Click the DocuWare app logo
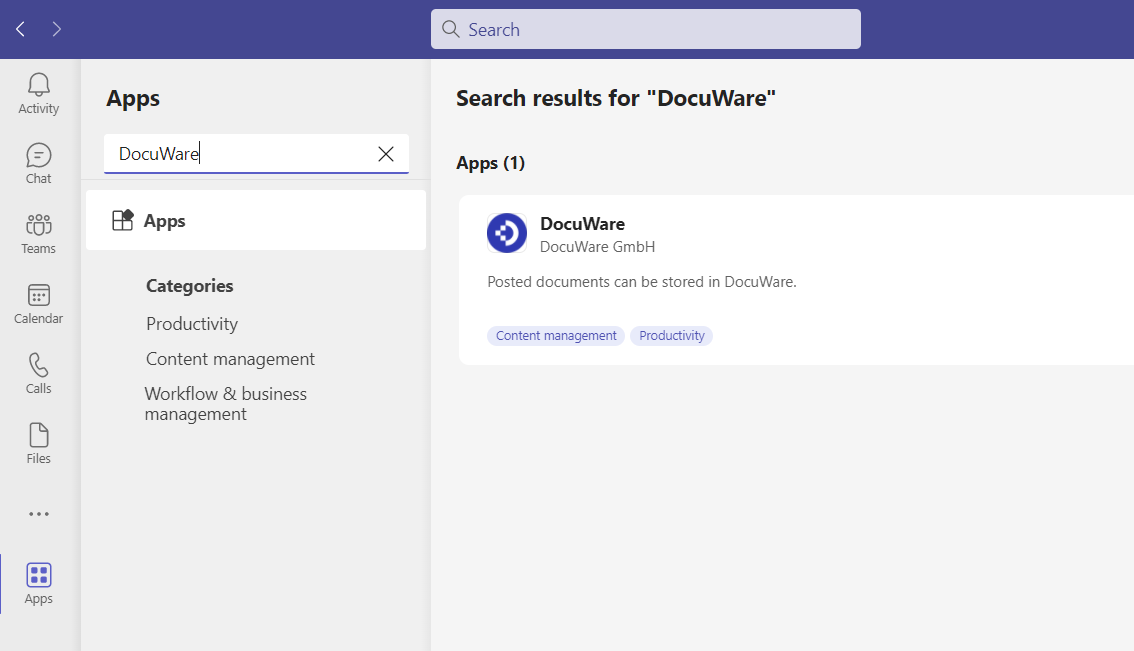 point(506,233)
